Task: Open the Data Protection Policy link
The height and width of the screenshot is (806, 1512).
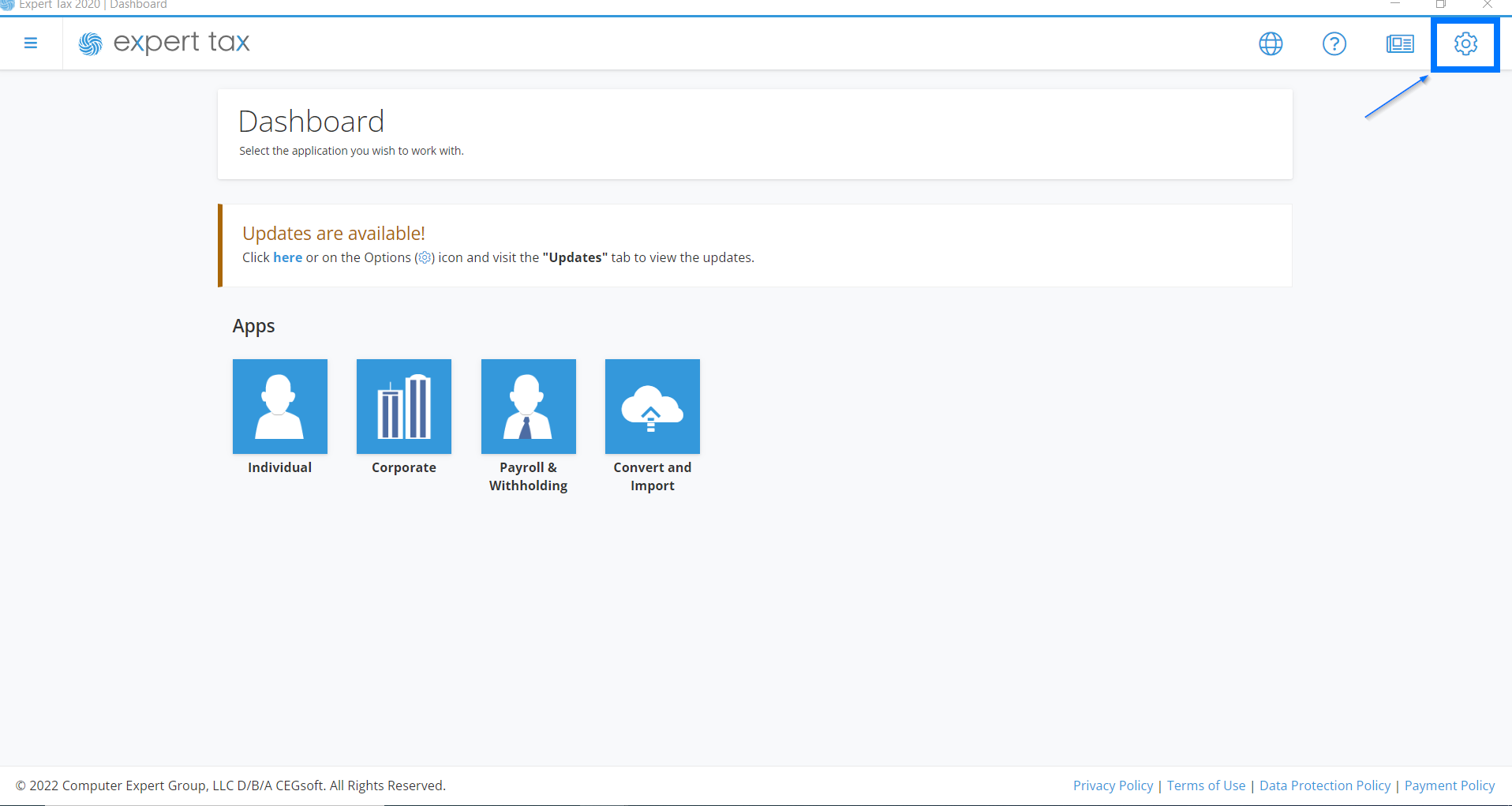Action: (x=1325, y=785)
